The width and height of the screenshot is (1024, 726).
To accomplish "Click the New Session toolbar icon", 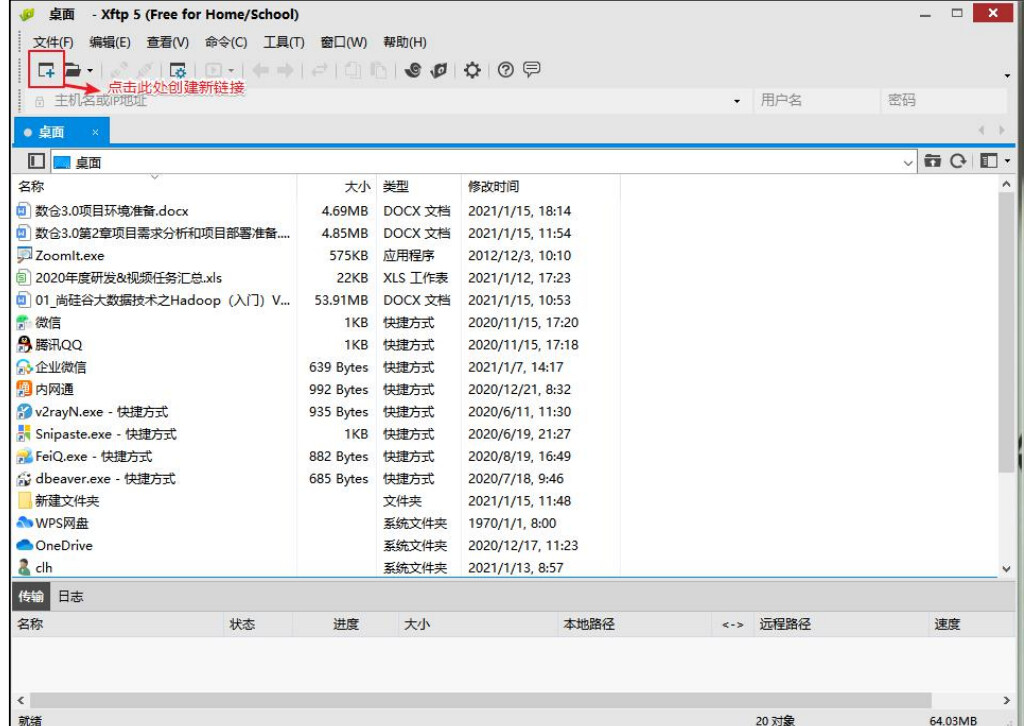I will (46, 70).
